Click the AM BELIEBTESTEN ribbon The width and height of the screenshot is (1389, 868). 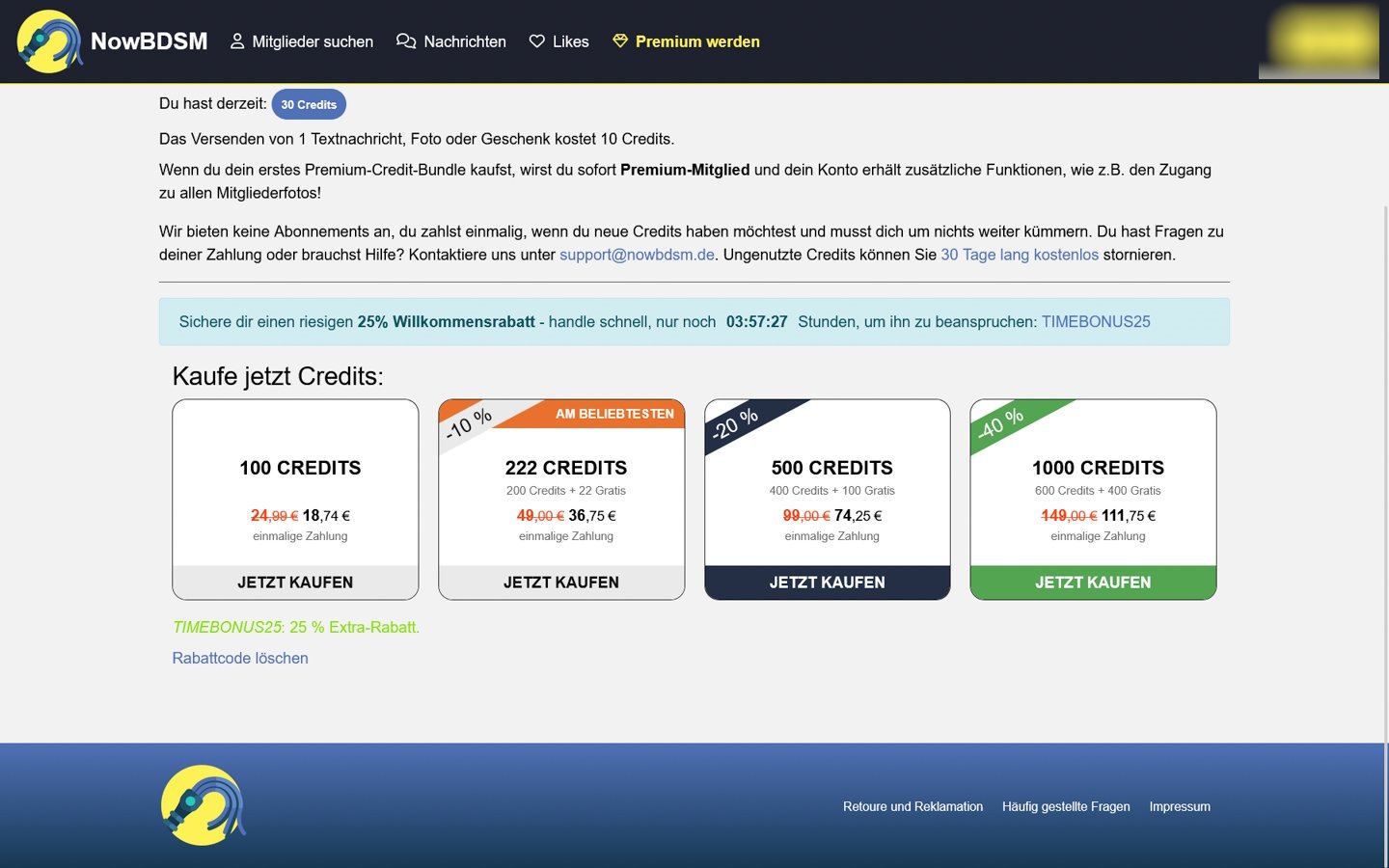click(x=614, y=414)
